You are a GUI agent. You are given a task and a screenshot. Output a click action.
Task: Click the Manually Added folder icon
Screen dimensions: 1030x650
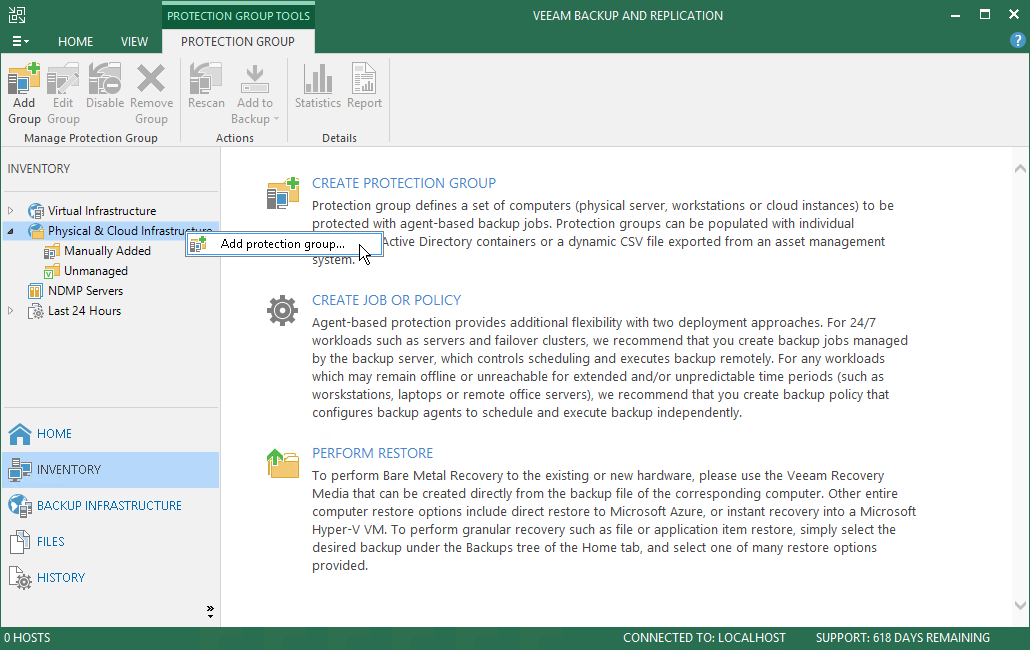click(x=52, y=251)
